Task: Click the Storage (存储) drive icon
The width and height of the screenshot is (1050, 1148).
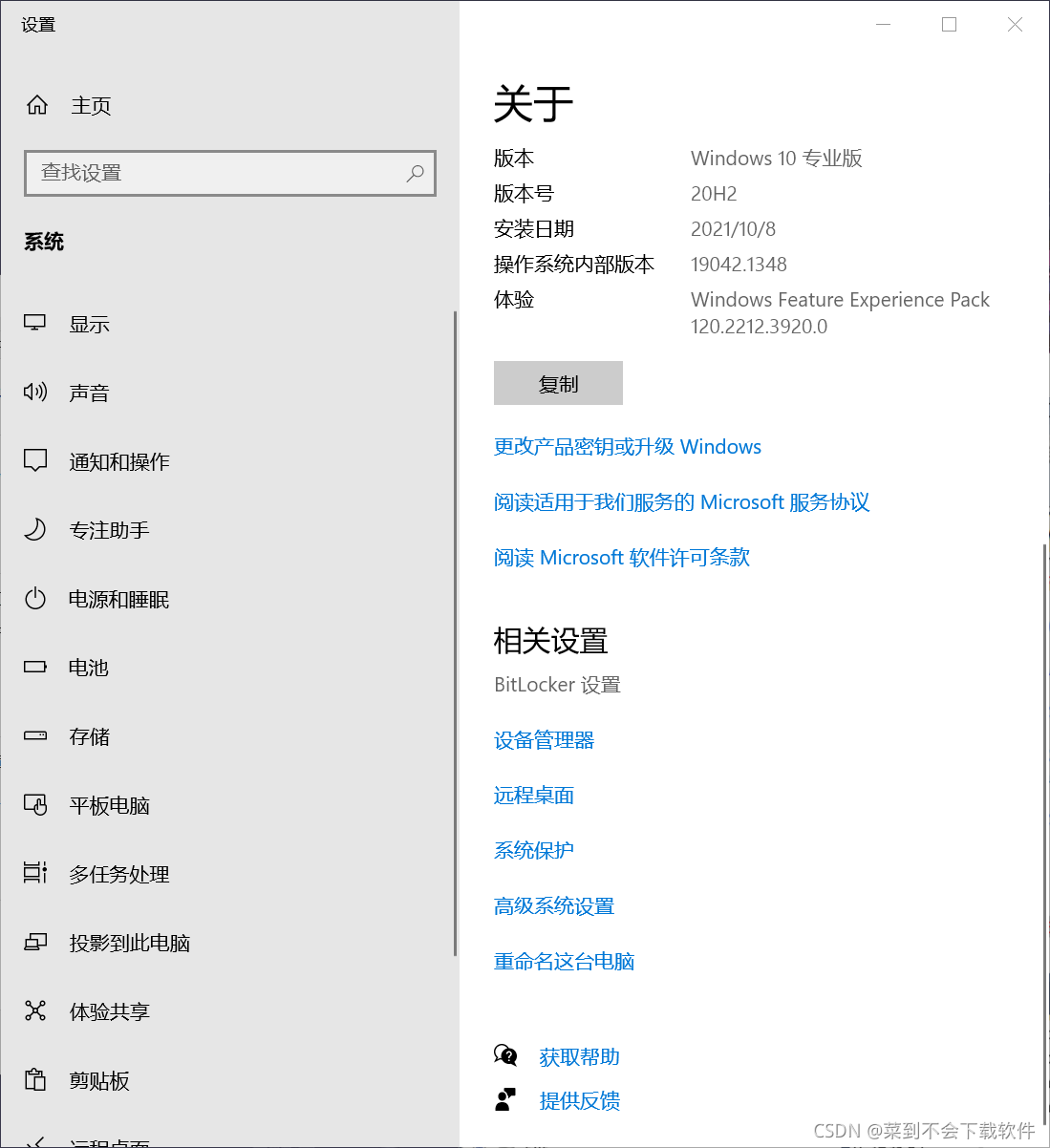Action: pos(35,735)
